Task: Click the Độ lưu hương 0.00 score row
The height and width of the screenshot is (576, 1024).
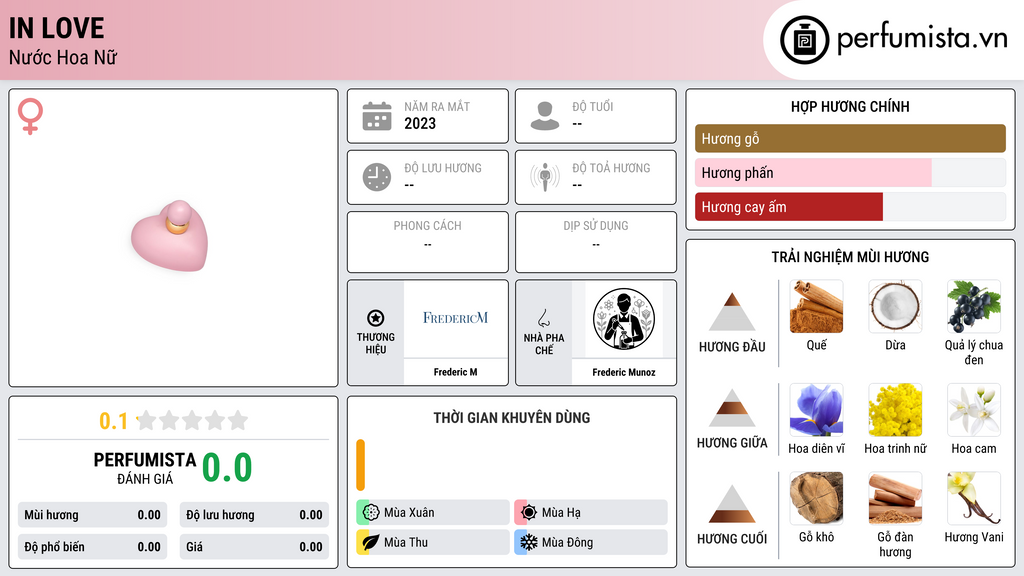Action: coord(254,515)
